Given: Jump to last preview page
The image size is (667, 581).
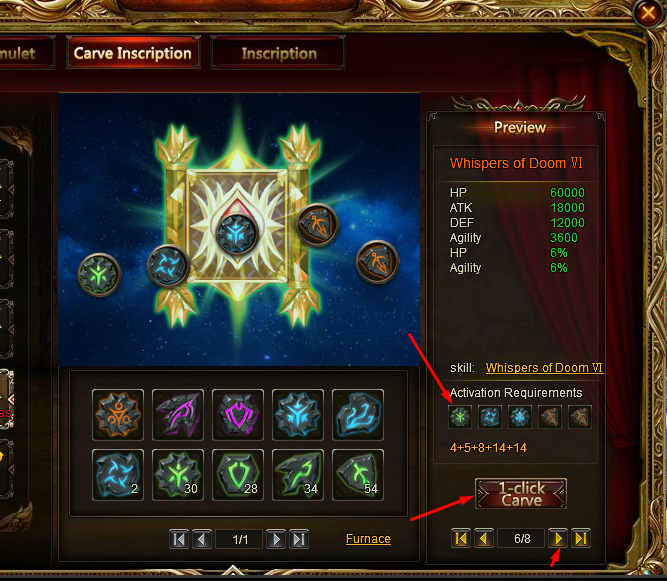Looking at the screenshot, I should [x=581, y=539].
